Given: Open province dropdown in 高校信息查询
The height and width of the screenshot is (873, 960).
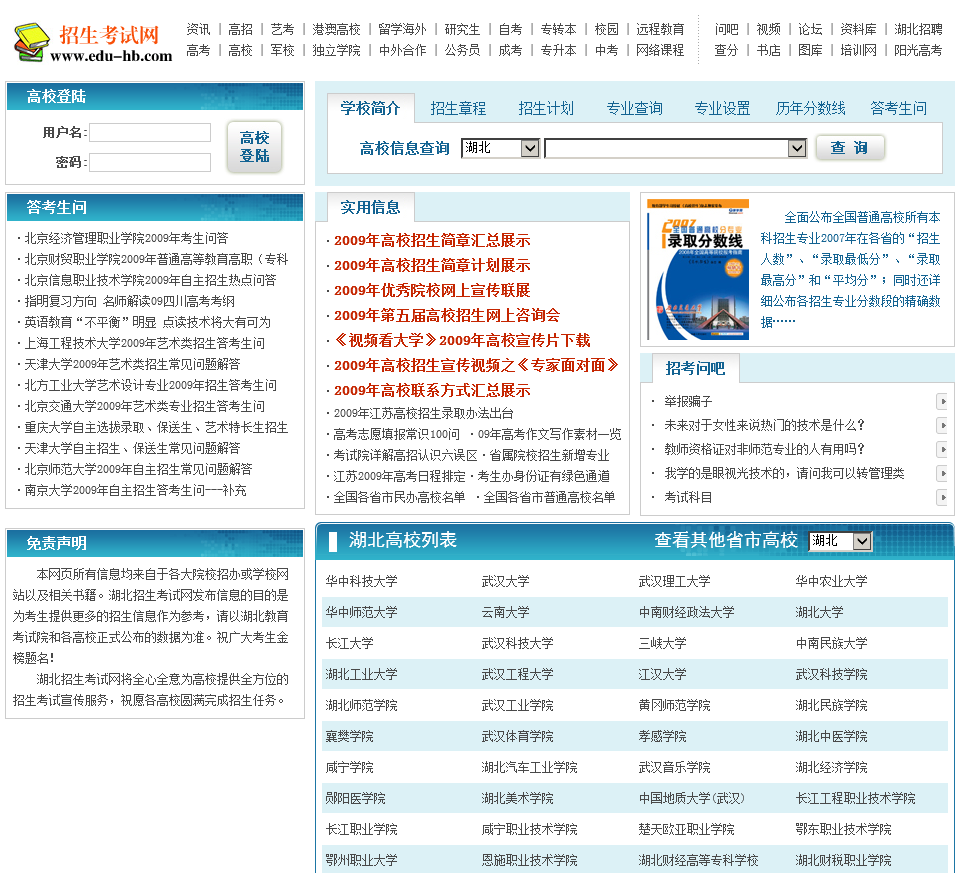Looking at the screenshot, I should (x=500, y=148).
